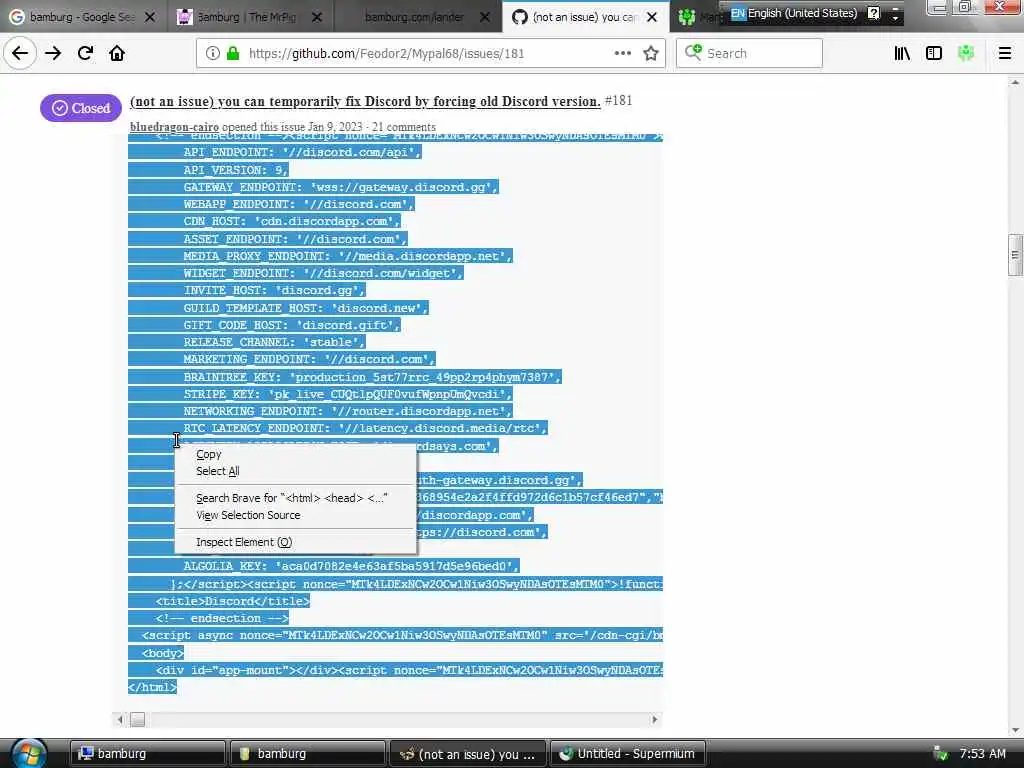Open the browser home page icon
Screen dimensions: 1024x768
(117, 54)
